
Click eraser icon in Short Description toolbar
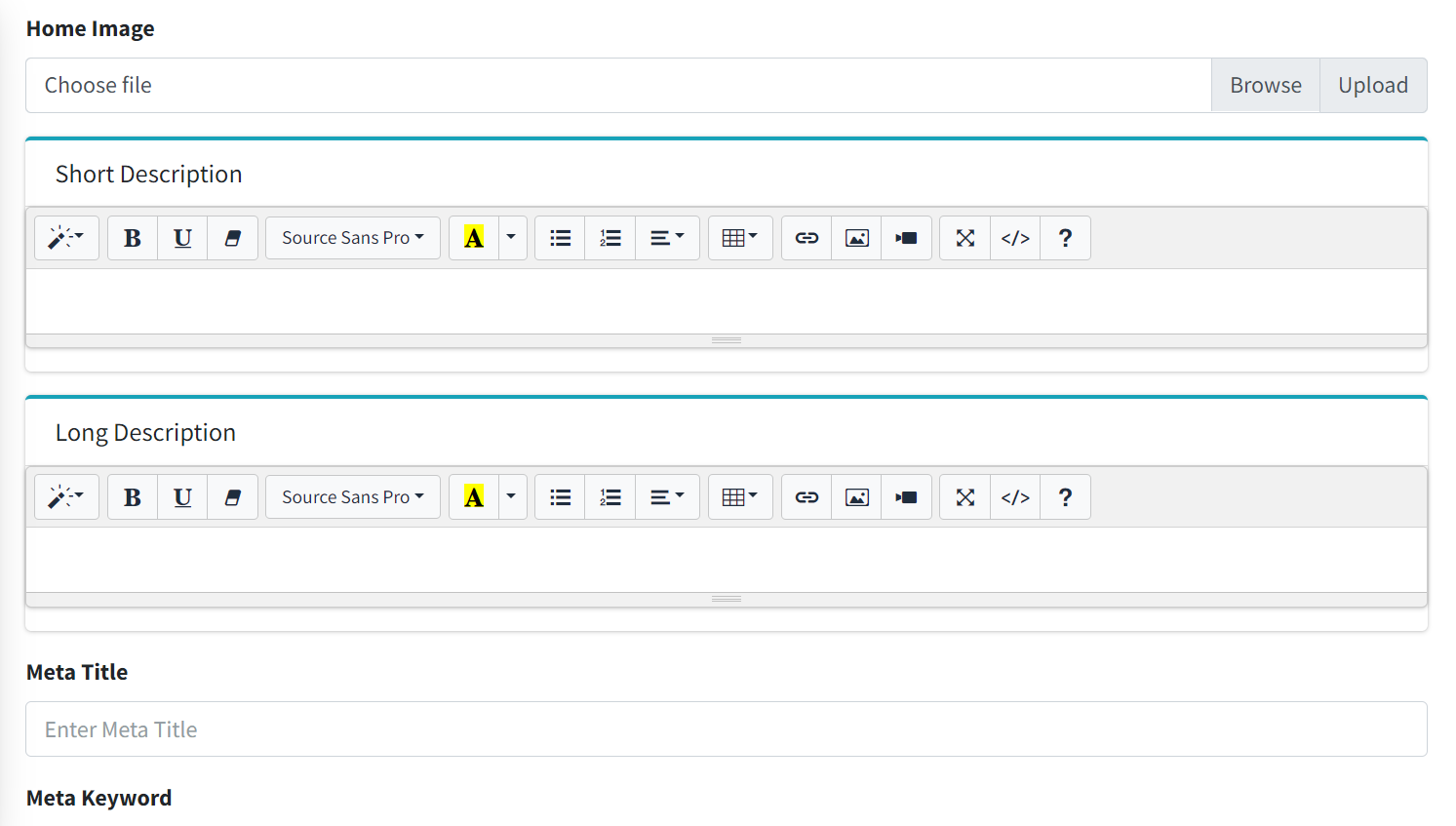coord(232,238)
